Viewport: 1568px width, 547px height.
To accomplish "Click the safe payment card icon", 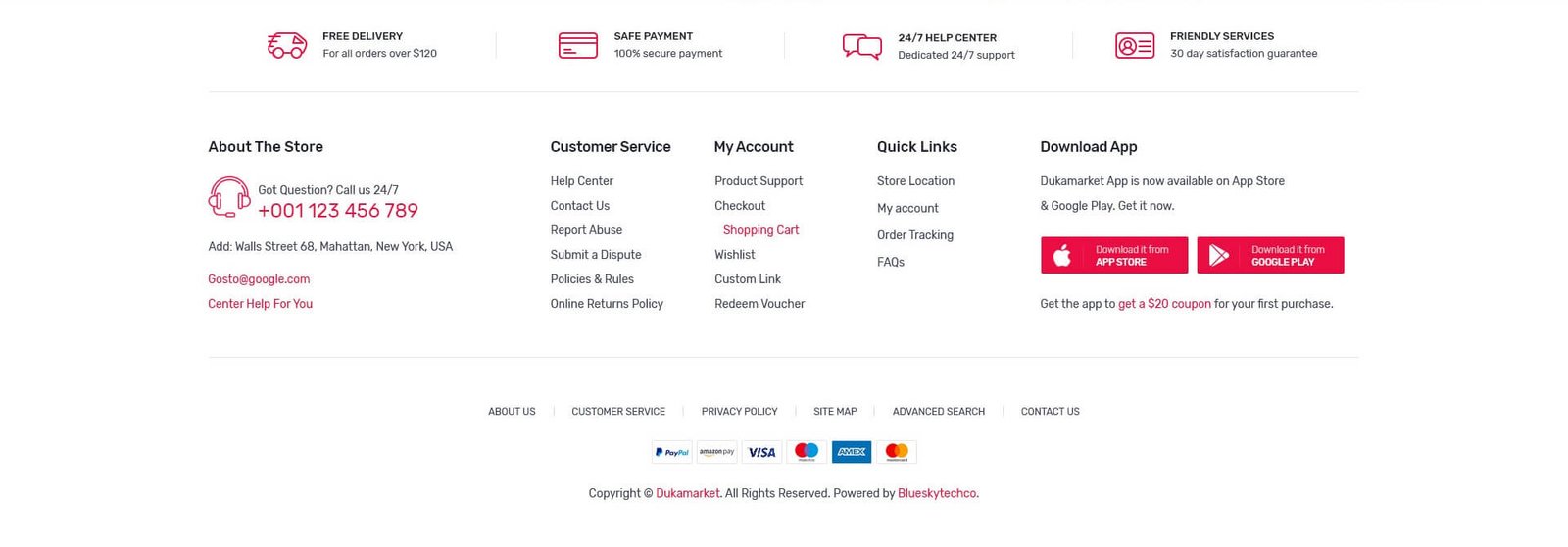I will (578, 45).
